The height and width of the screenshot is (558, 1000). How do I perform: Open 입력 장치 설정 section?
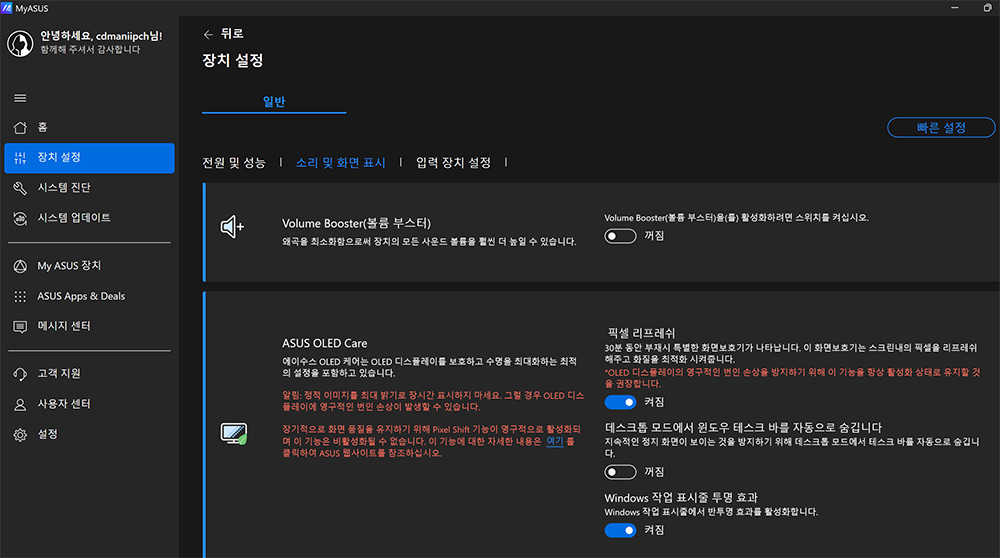tap(453, 163)
